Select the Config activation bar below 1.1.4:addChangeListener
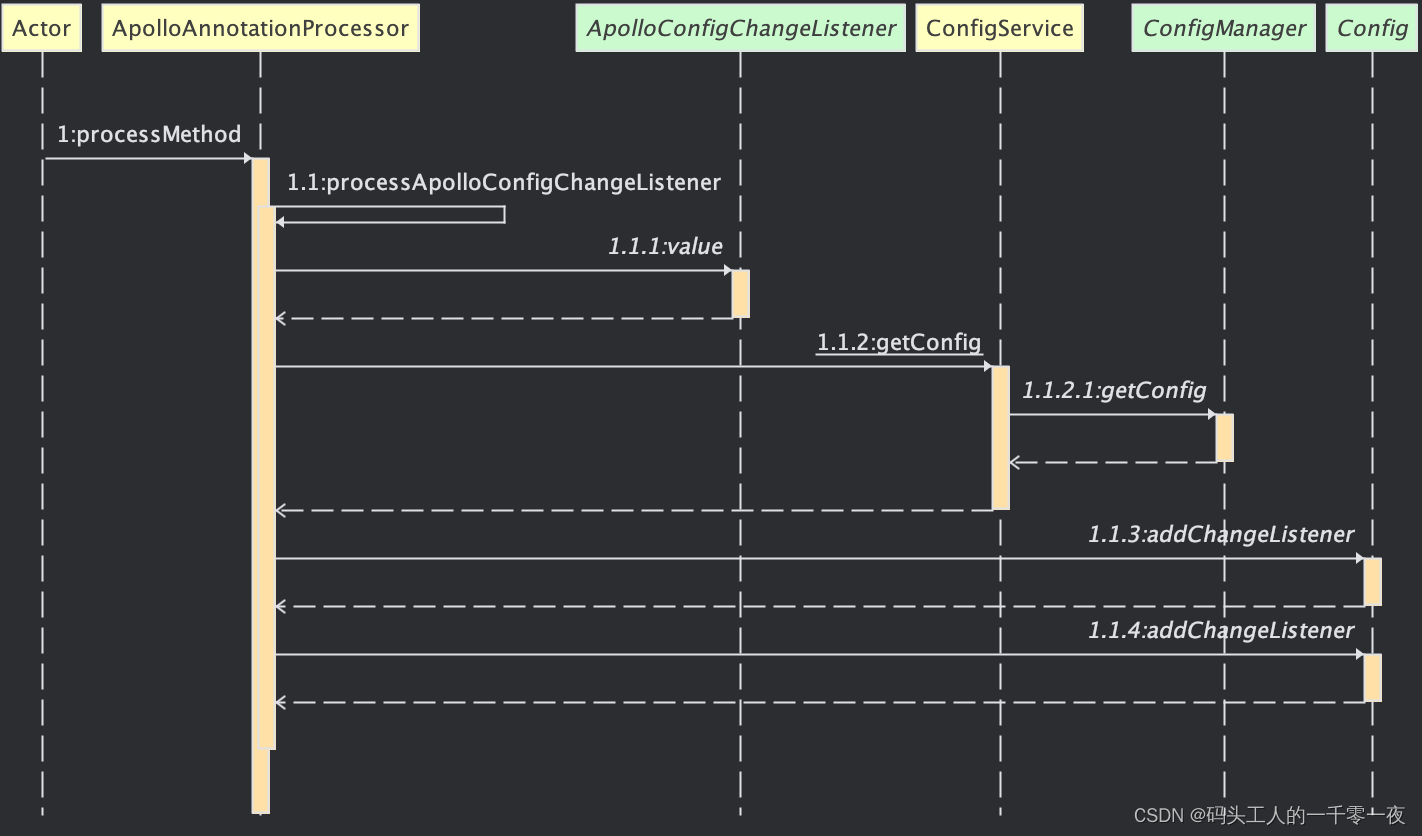Screen dimensions: 1422x836 [1373, 678]
